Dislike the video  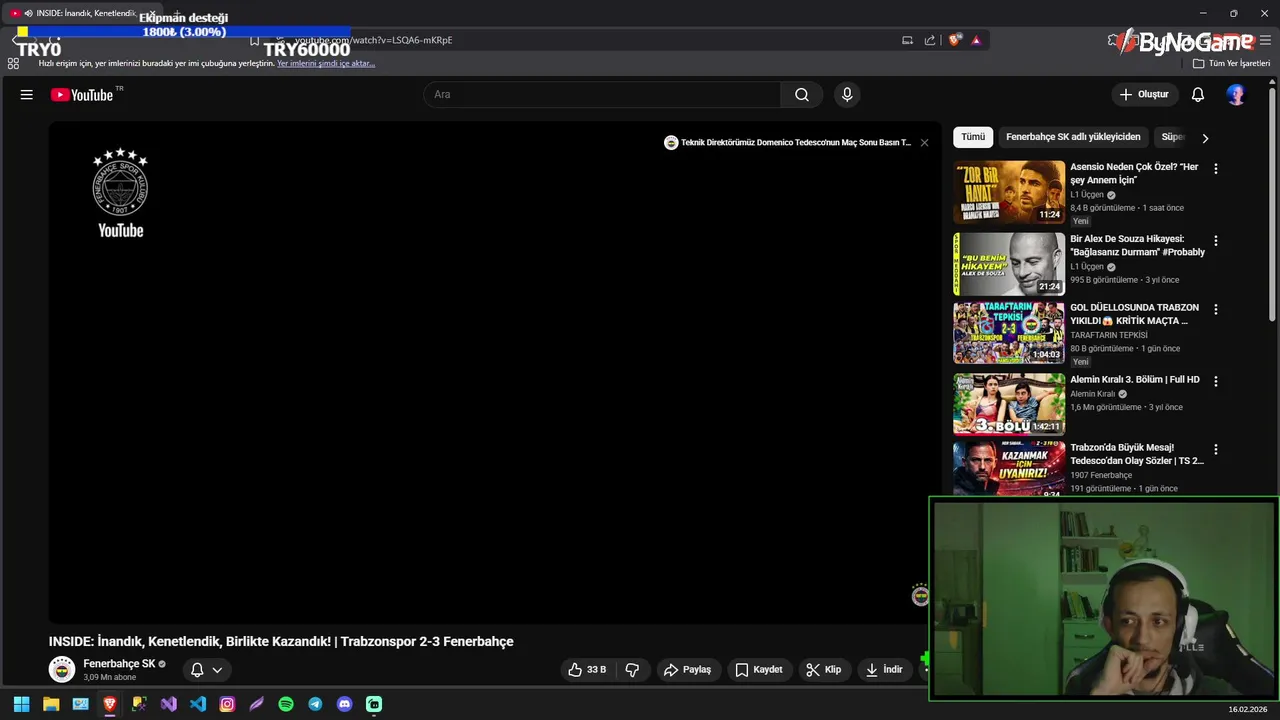click(x=632, y=670)
